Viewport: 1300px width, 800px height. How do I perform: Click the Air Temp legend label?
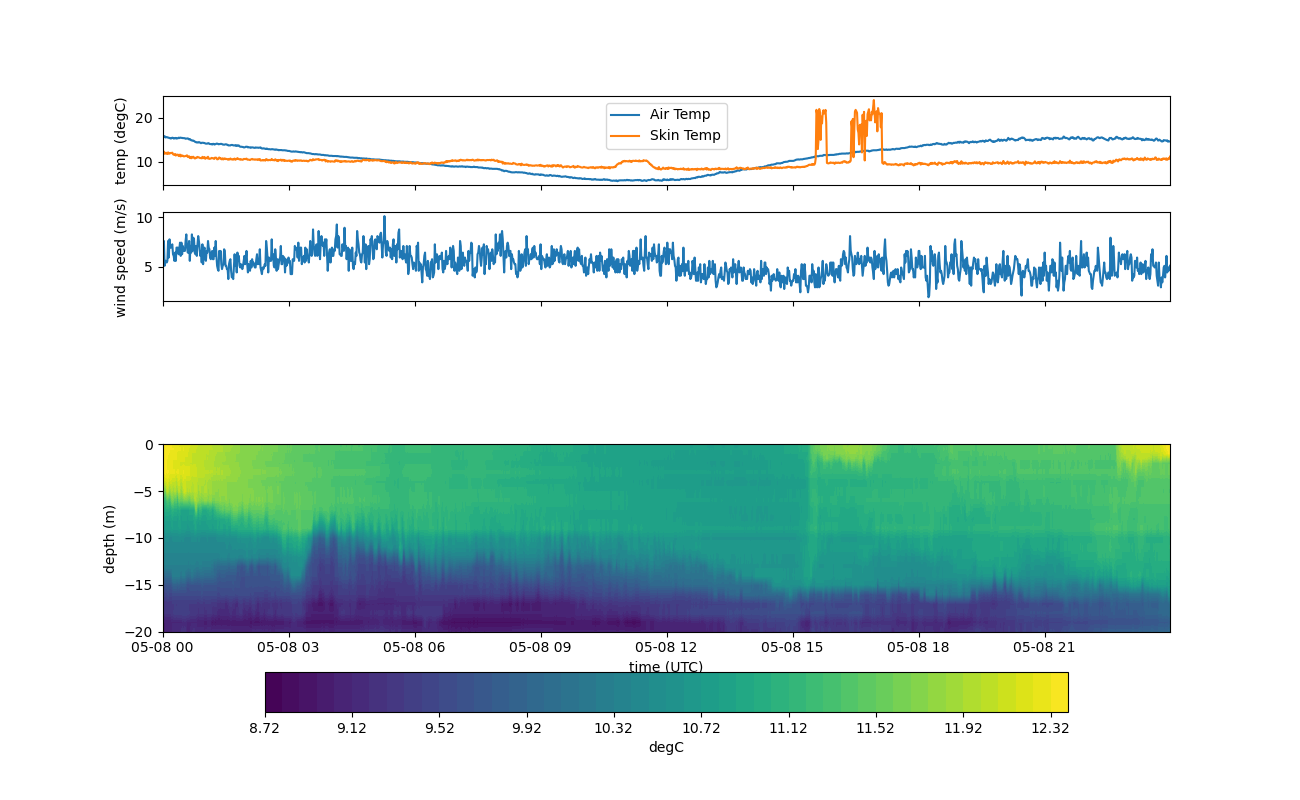point(679,114)
